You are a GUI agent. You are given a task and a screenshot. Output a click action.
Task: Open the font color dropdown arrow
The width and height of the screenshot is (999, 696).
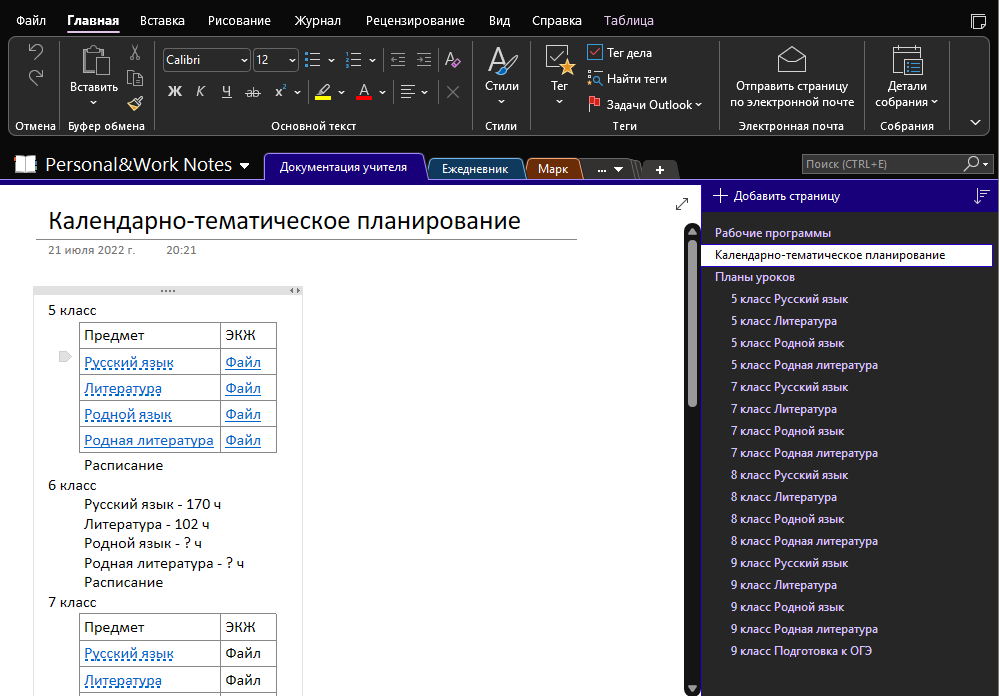pyautogui.click(x=382, y=92)
